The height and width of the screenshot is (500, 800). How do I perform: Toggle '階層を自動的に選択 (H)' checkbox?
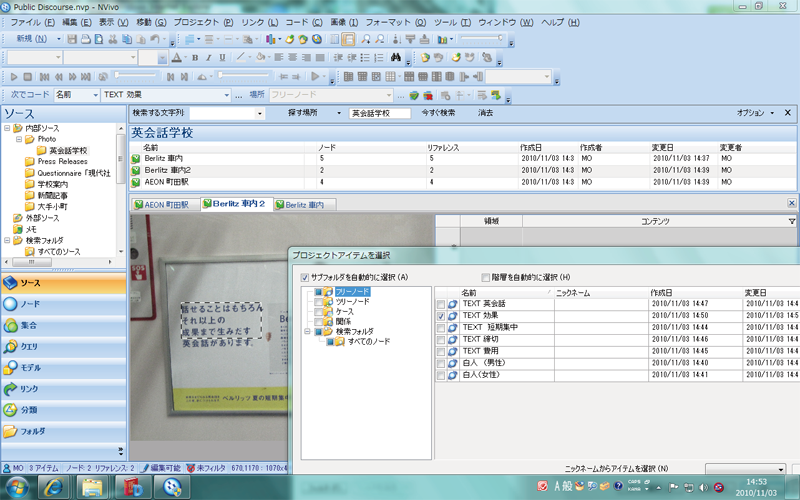click(x=485, y=278)
